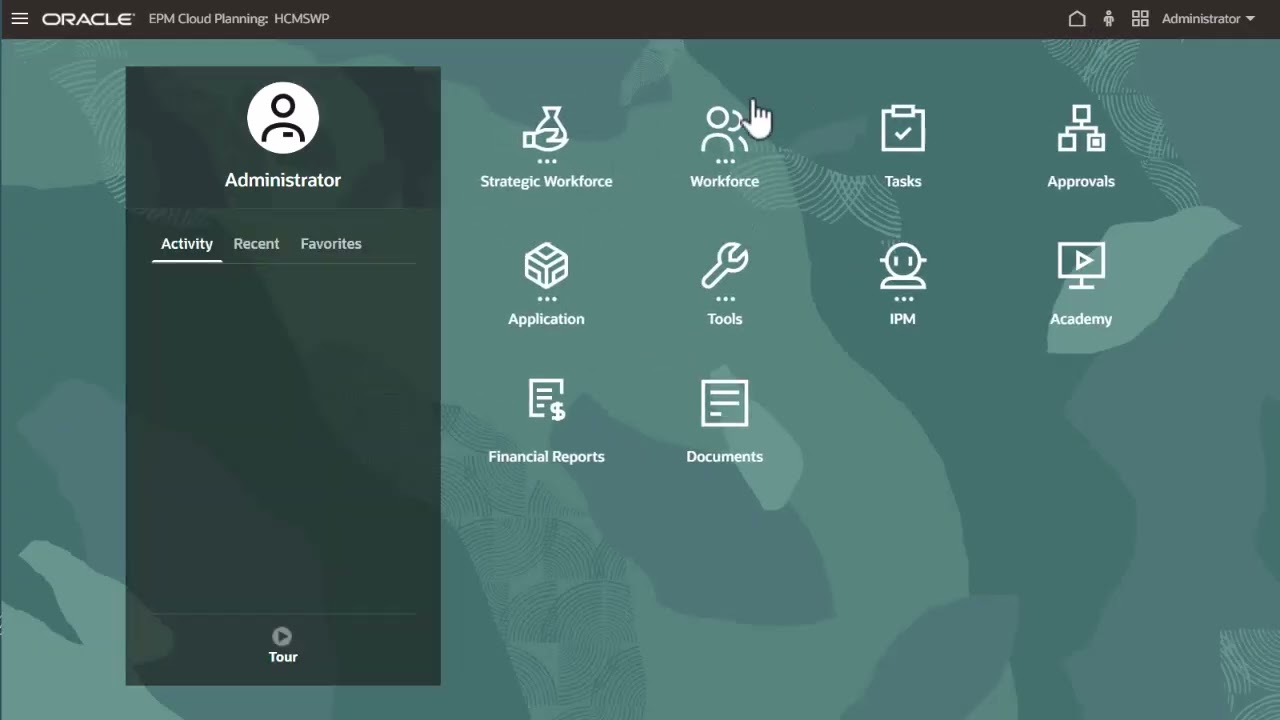Switch to the Favorites tab
The height and width of the screenshot is (720, 1280).
pos(331,244)
